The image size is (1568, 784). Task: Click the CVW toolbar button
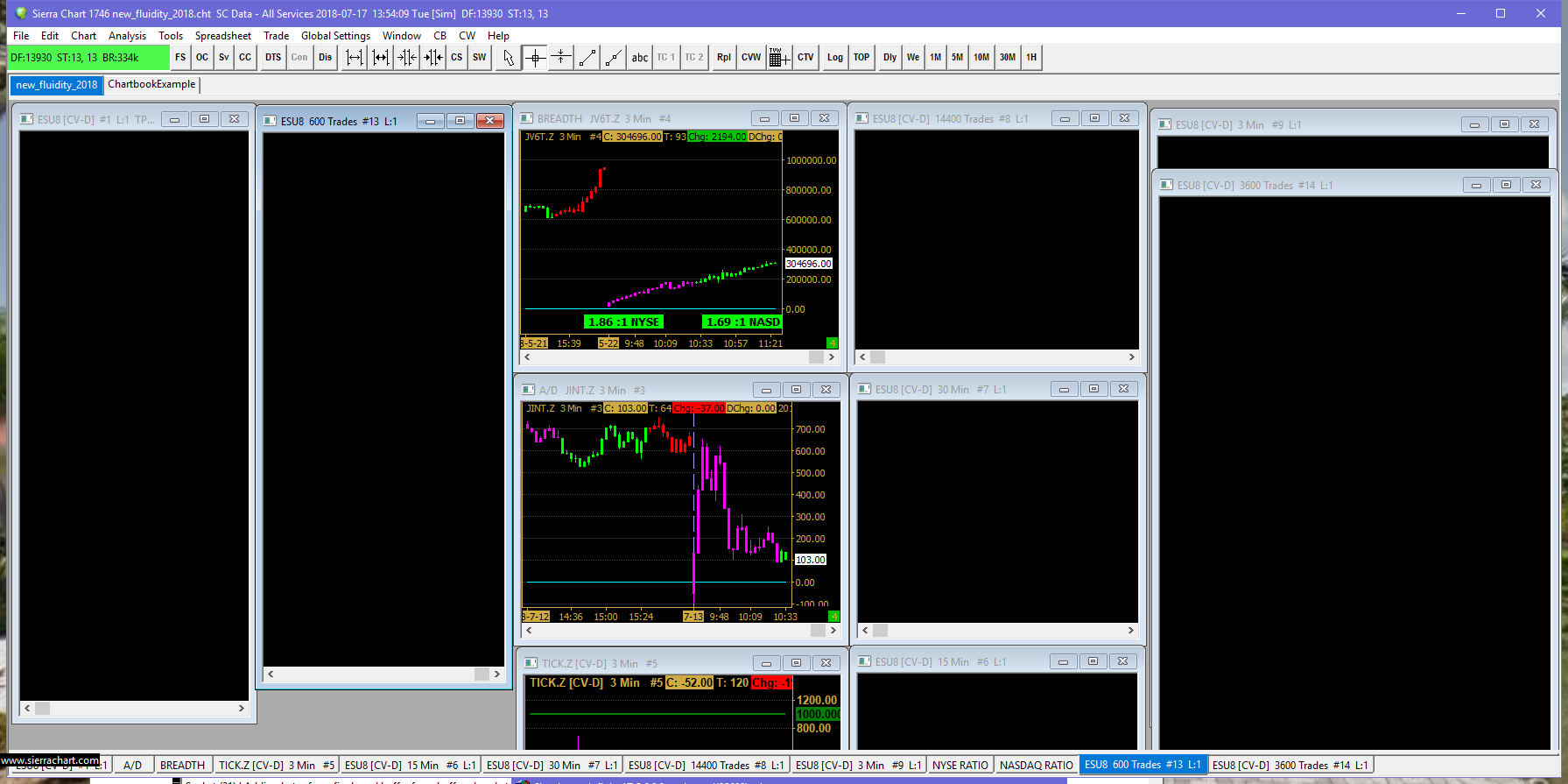751,58
